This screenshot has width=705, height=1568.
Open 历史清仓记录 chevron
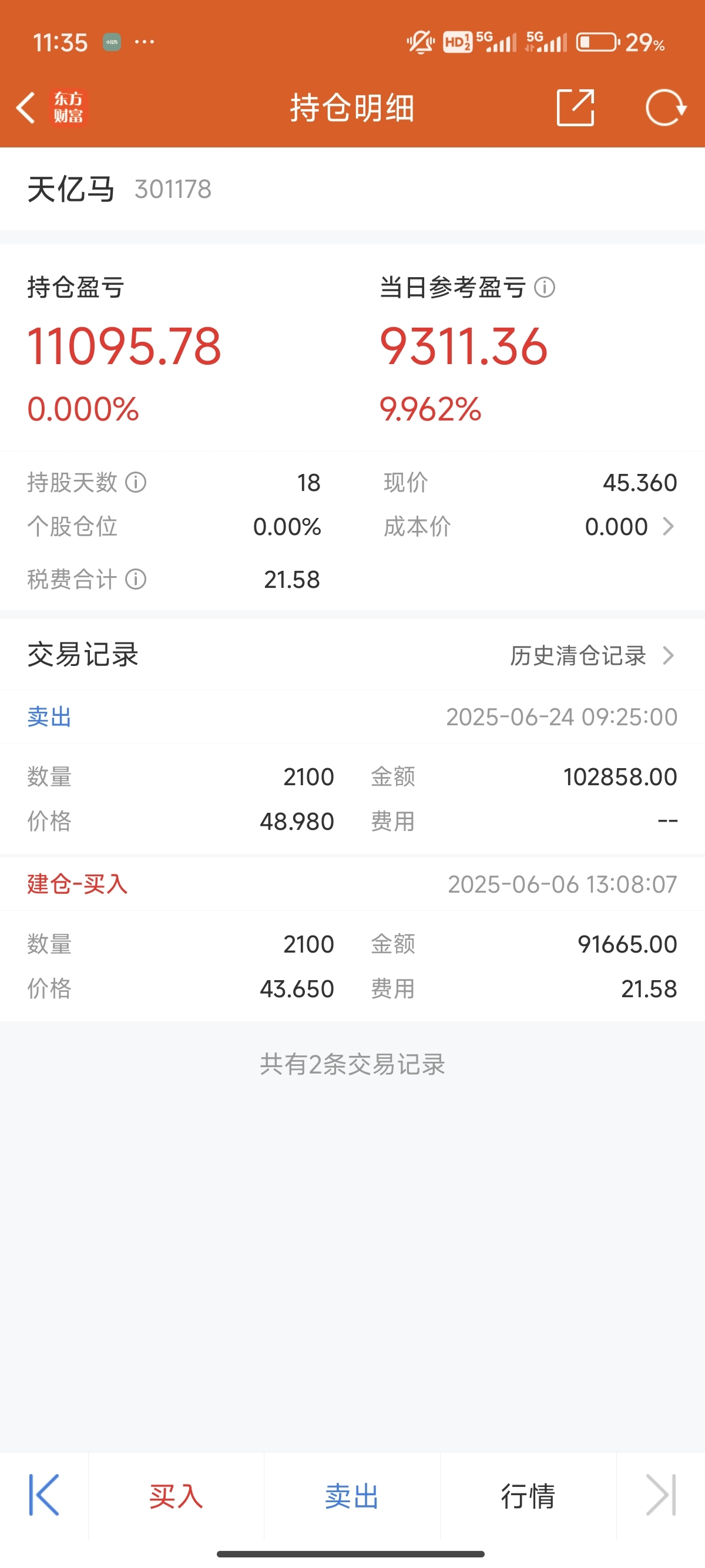click(669, 655)
